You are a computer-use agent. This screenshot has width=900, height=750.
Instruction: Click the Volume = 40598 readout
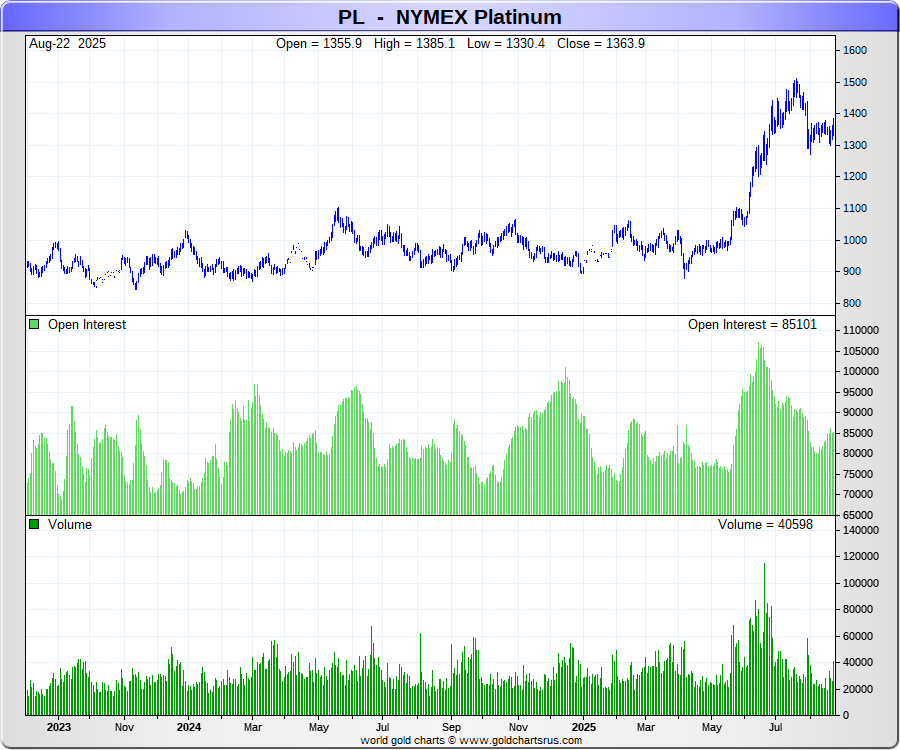coord(765,524)
